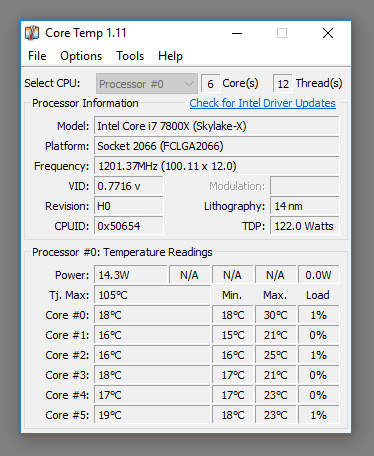Screen dimensions: 374x456
Task: Click the Model field with Intel Core i7 7800X
Action: pyautogui.click(x=217, y=126)
